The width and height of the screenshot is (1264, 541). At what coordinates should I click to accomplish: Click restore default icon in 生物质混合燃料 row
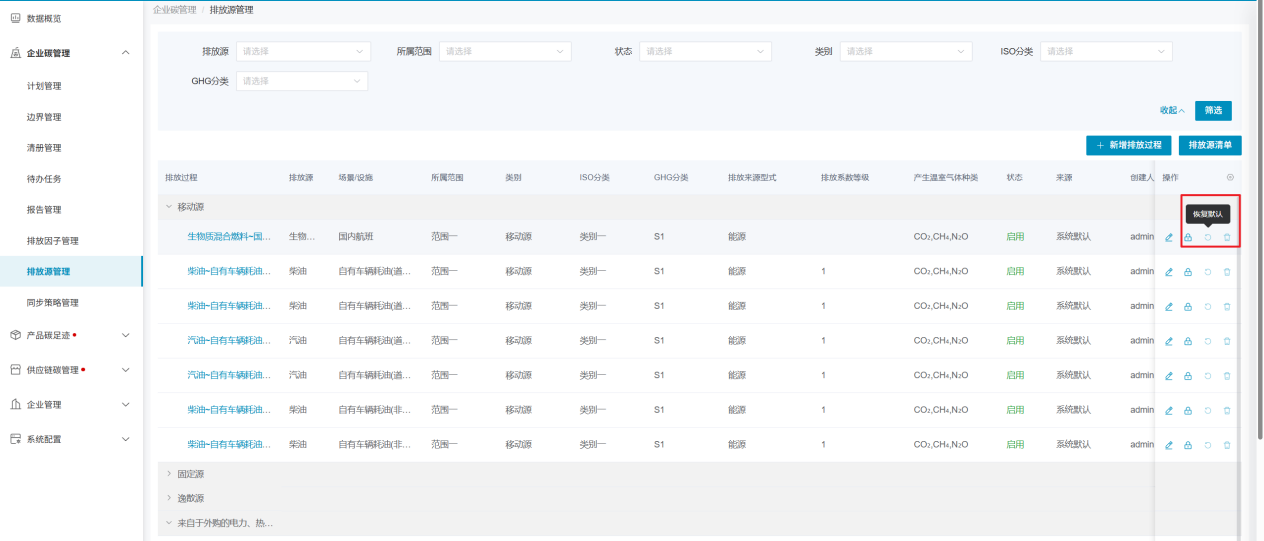point(1208,237)
